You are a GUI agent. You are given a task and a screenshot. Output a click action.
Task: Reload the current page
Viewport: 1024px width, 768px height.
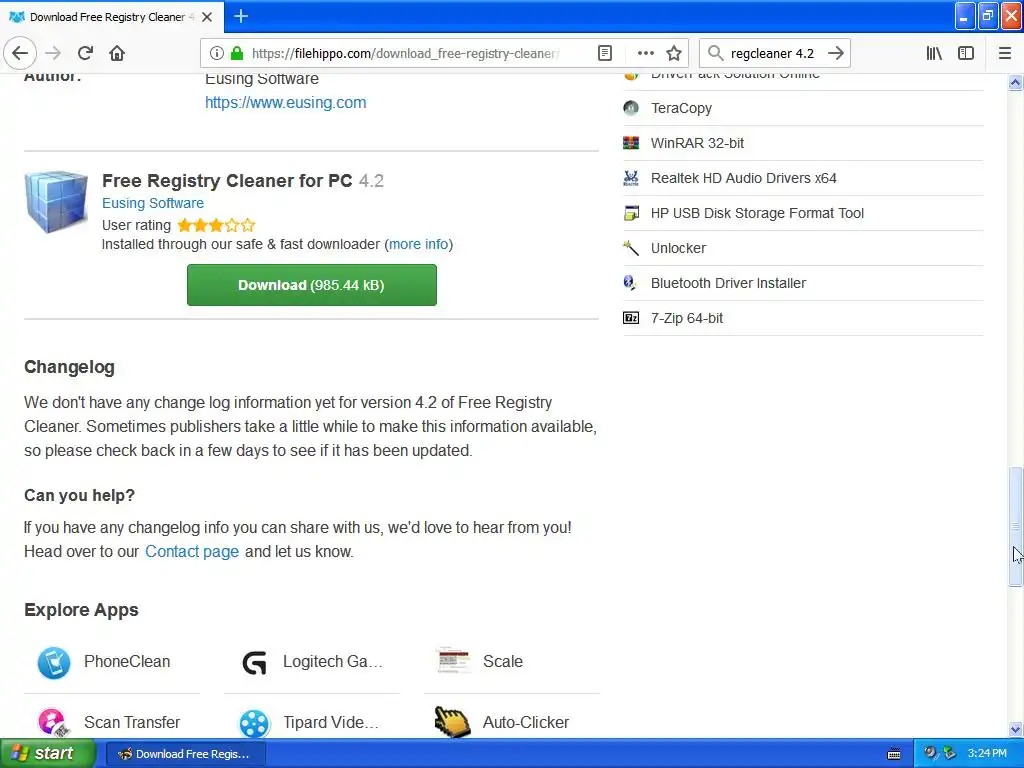86,53
